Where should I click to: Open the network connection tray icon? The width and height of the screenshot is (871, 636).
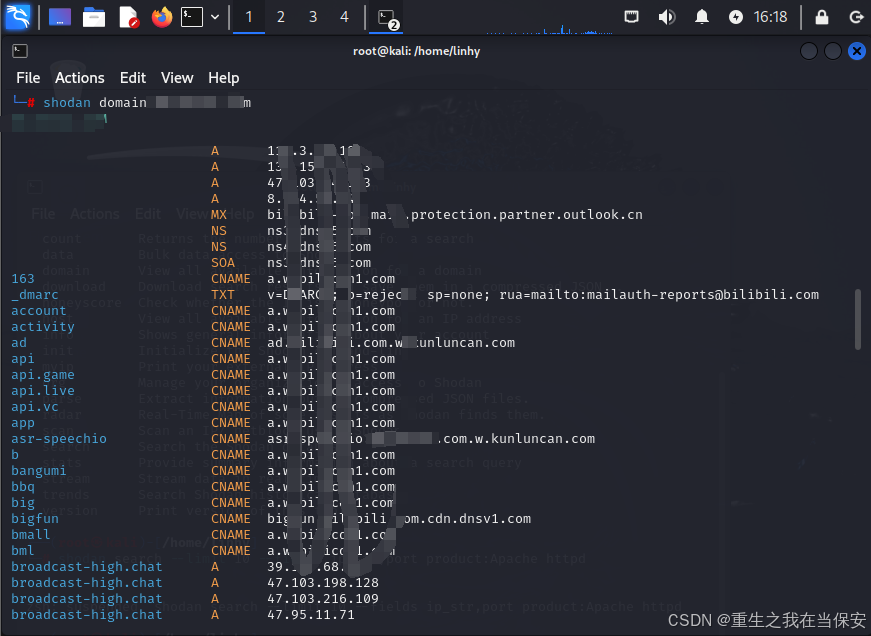[632, 17]
